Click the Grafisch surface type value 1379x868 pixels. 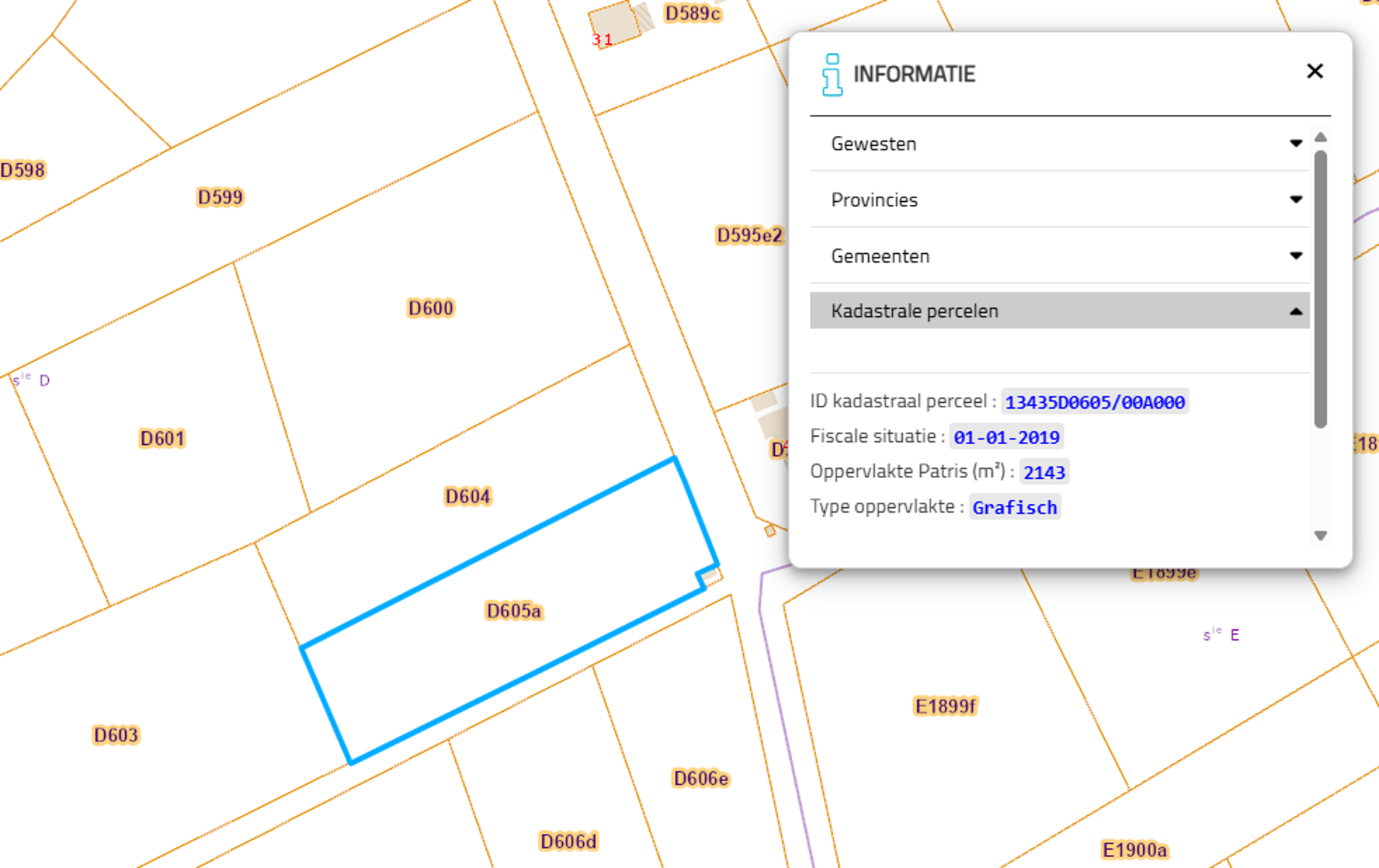pyautogui.click(x=1014, y=508)
